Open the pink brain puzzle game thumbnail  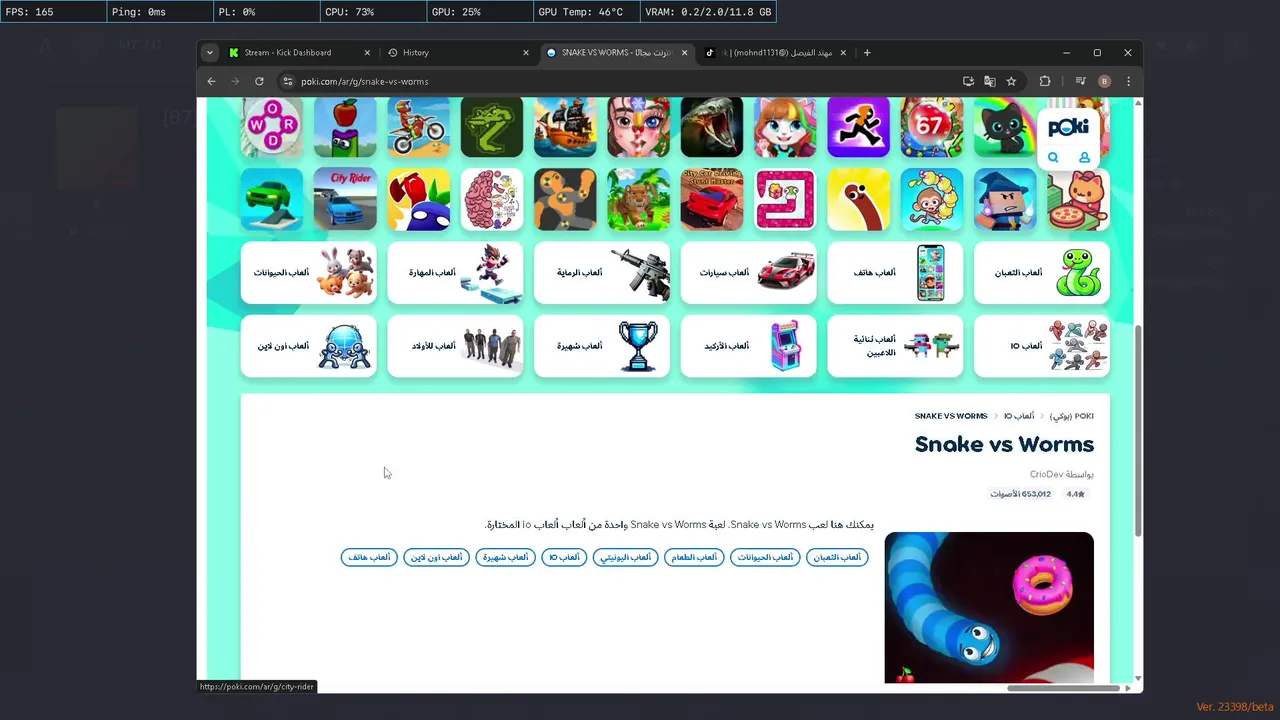[492, 199]
